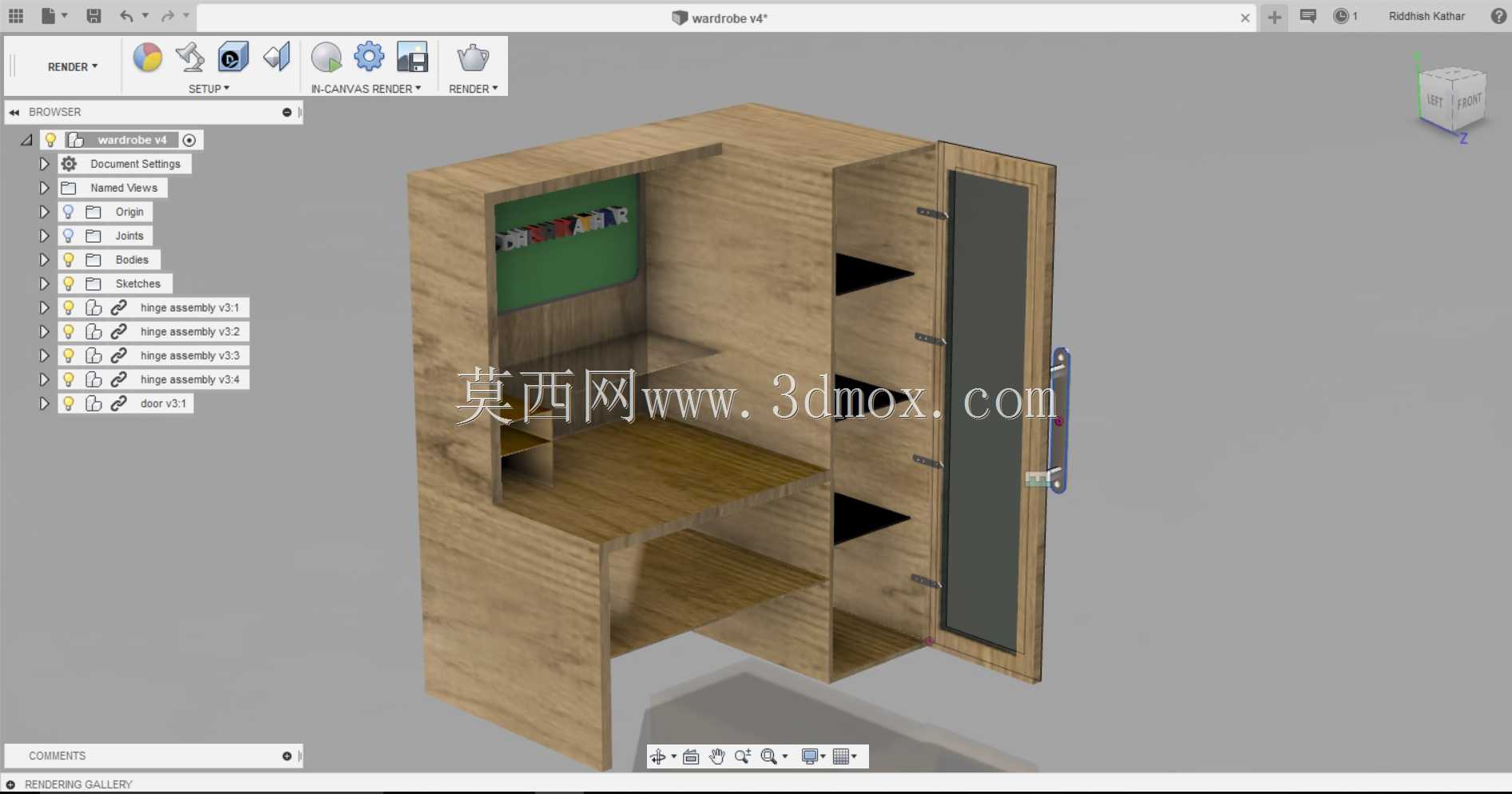Activate wardrobe v4 component radio button
The image size is (1512, 794).
pyautogui.click(x=189, y=140)
